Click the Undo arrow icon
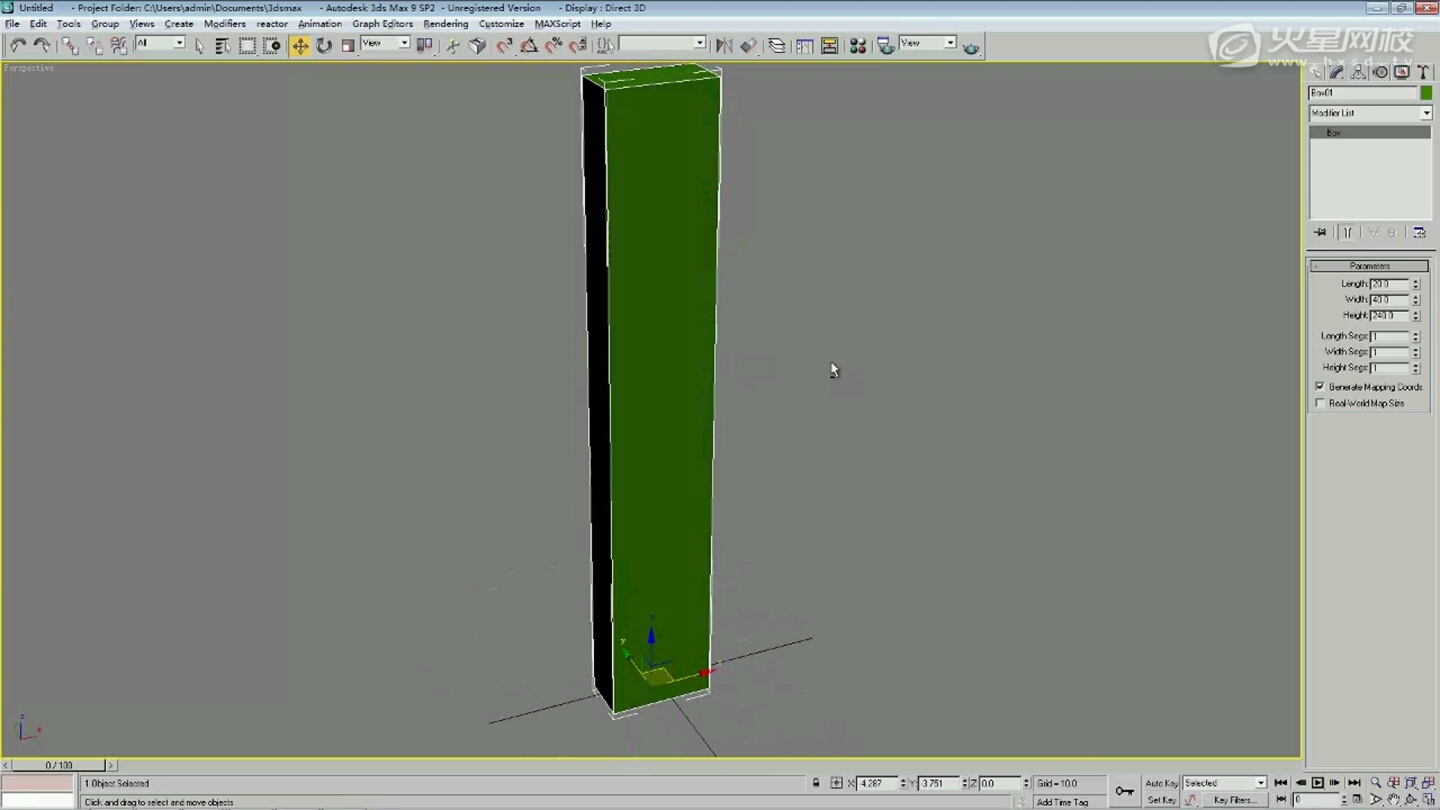The width and height of the screenshot is (1440, 810). (x=17, y=45)
